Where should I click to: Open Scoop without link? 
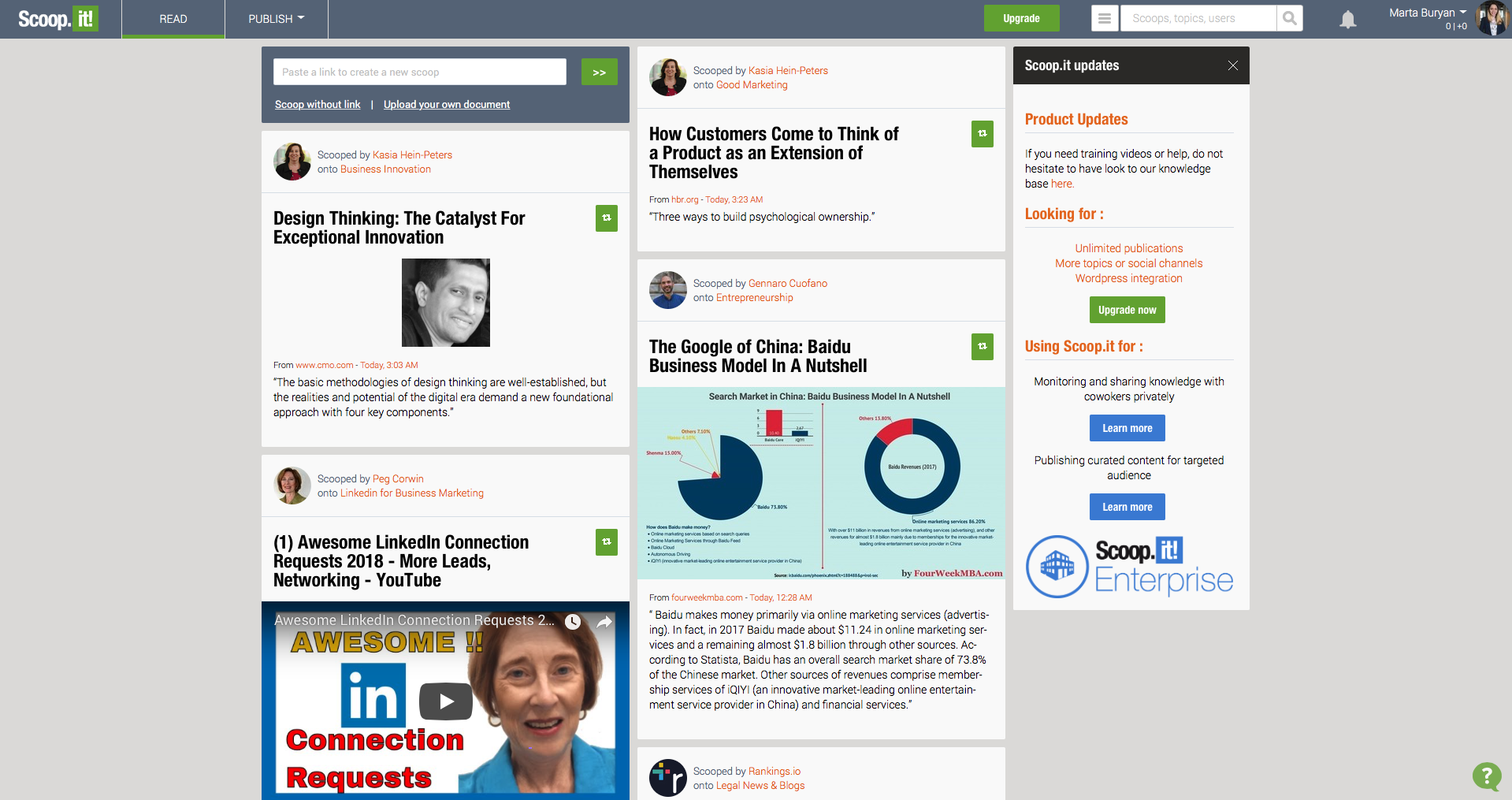pyautogui.click(x=318, y=104)
